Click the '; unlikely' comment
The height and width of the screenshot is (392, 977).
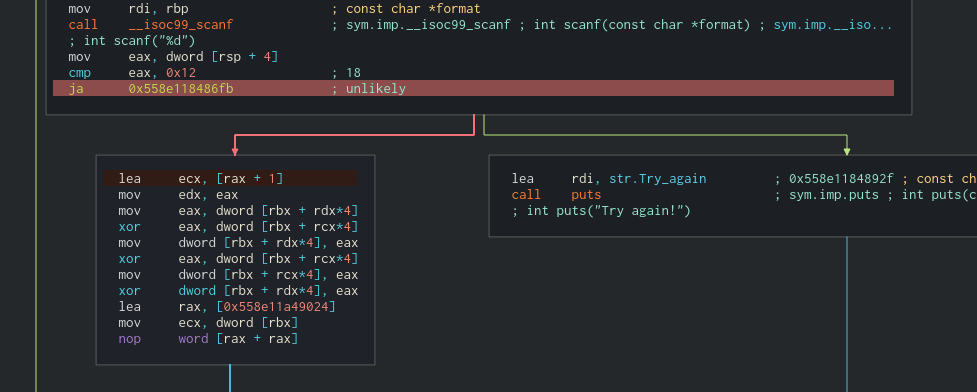(368, 88)
